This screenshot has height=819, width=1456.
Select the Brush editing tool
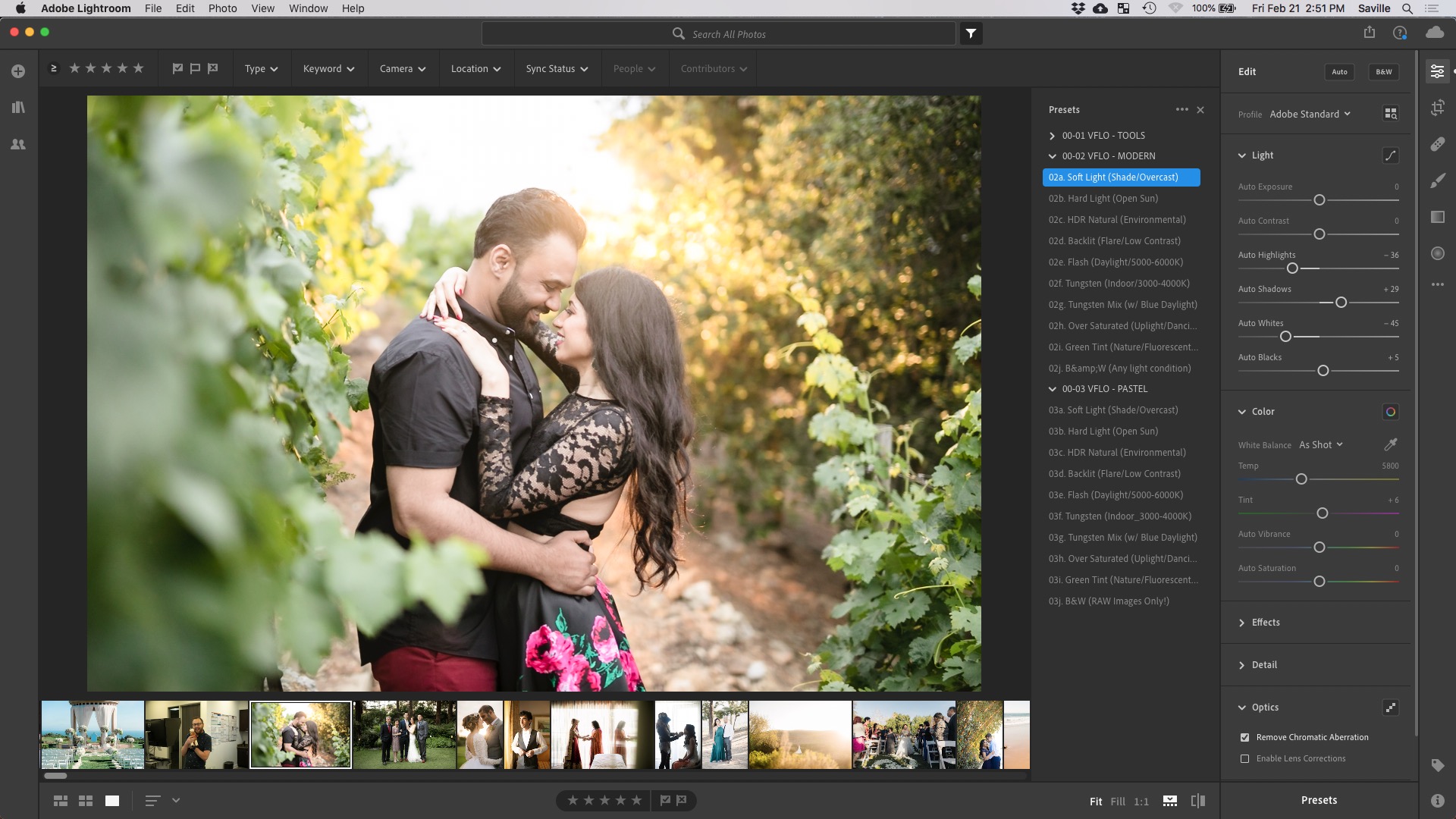click(x=1438, y=180)
